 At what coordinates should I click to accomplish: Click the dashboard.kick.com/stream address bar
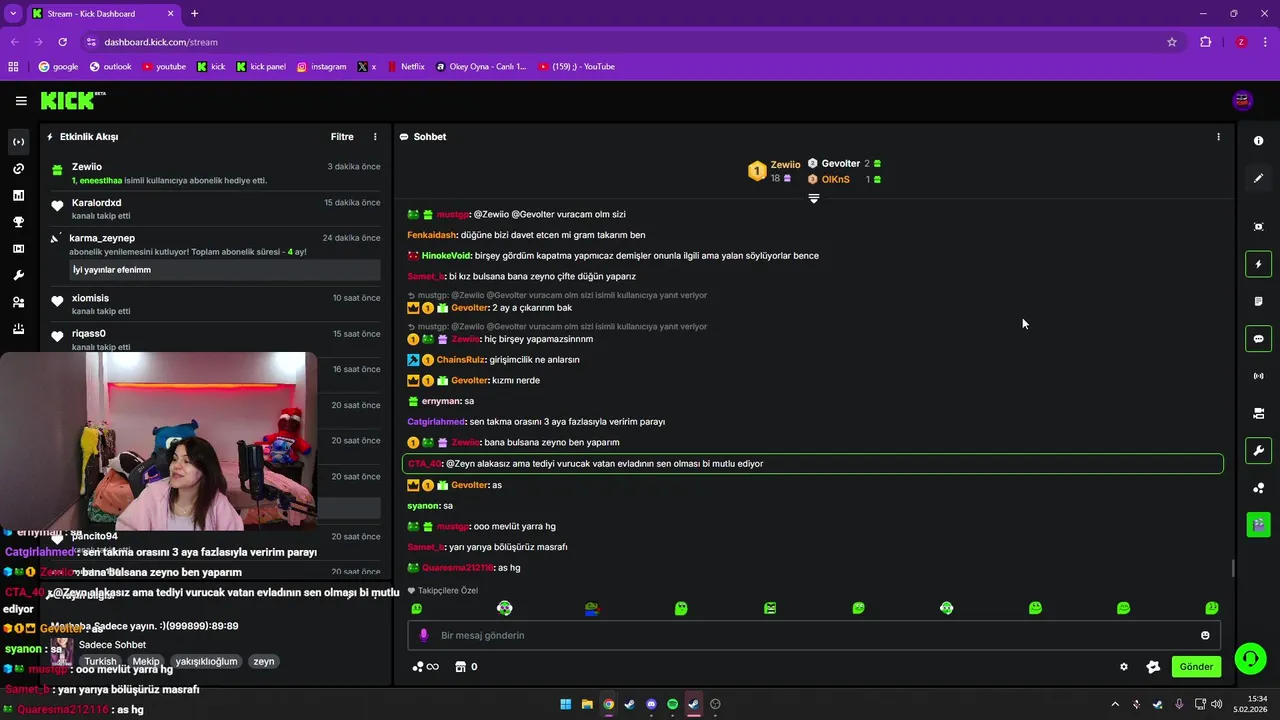point(630,42)
